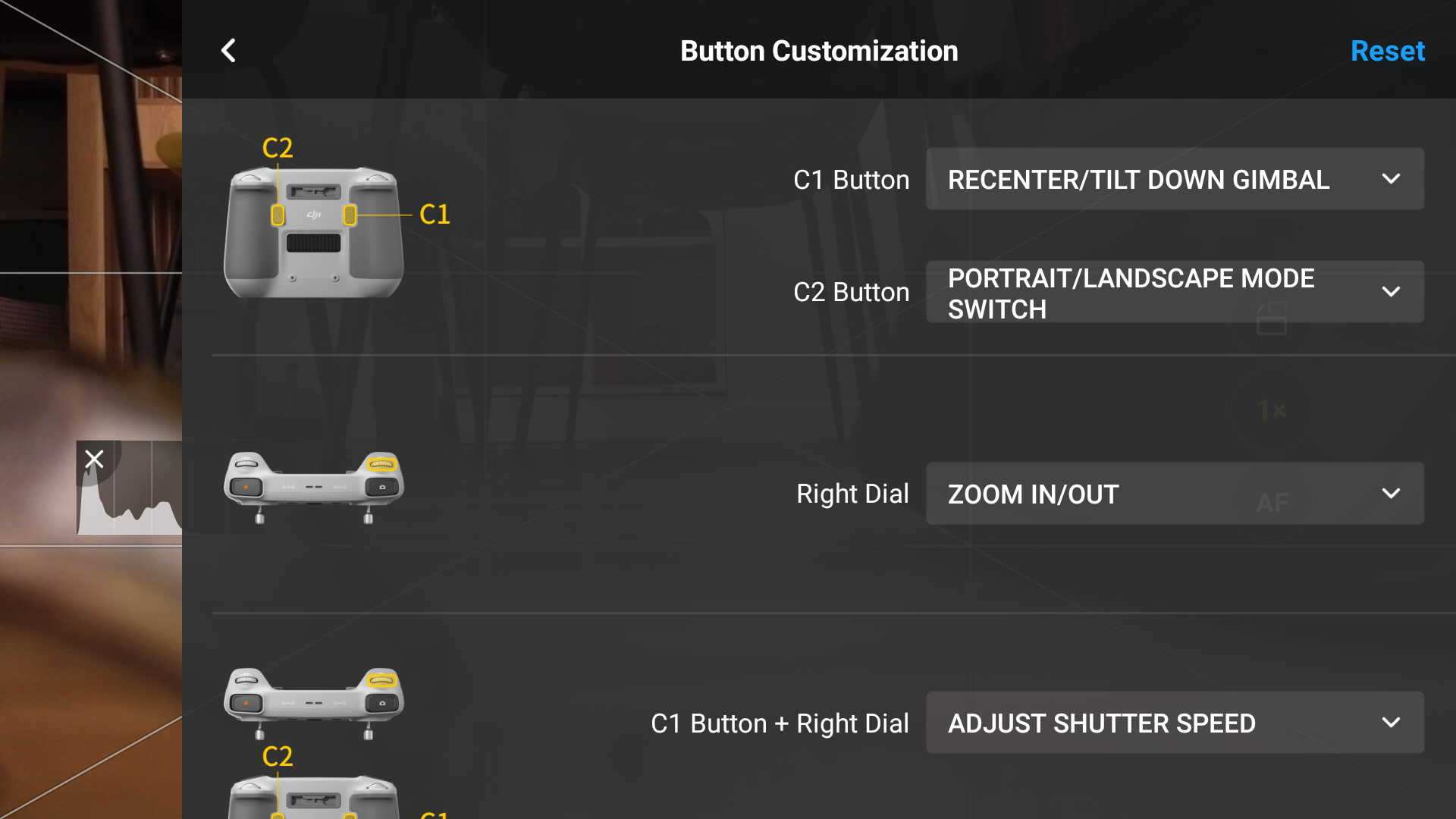Click the Reset link
1456x819 pixels.
[1387, 51]
